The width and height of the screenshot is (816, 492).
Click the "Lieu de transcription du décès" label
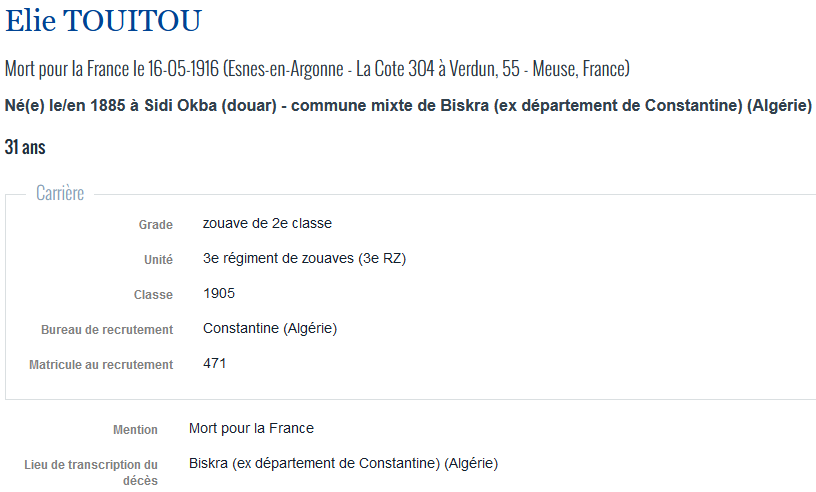[x=91, y=472]
